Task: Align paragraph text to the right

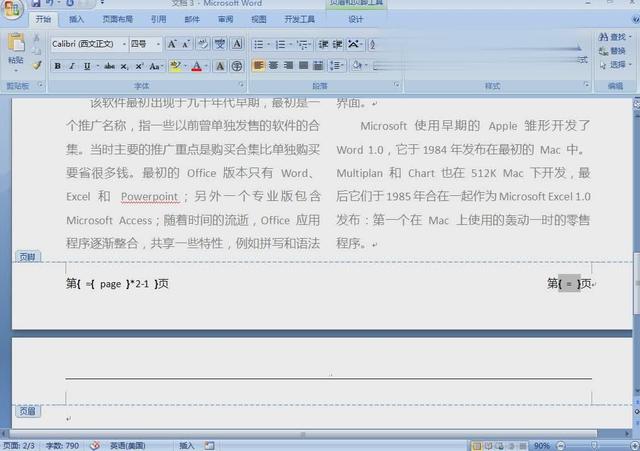Action: (x=288, y=65)
